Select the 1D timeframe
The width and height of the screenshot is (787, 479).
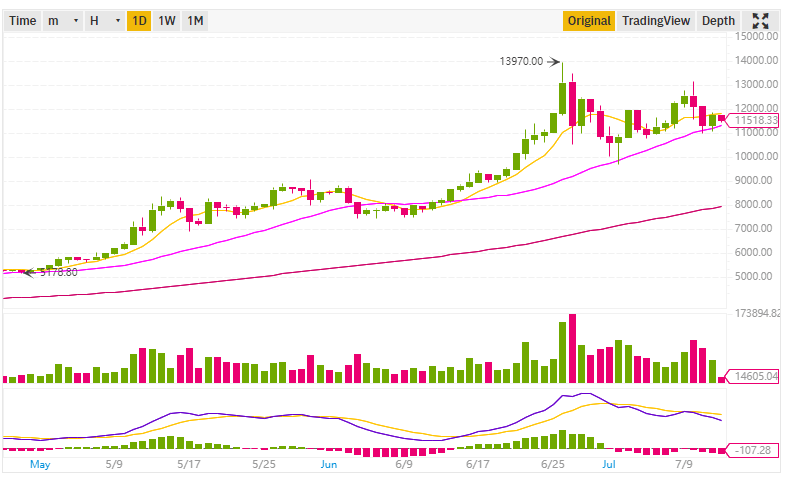(x=139, y=21)
